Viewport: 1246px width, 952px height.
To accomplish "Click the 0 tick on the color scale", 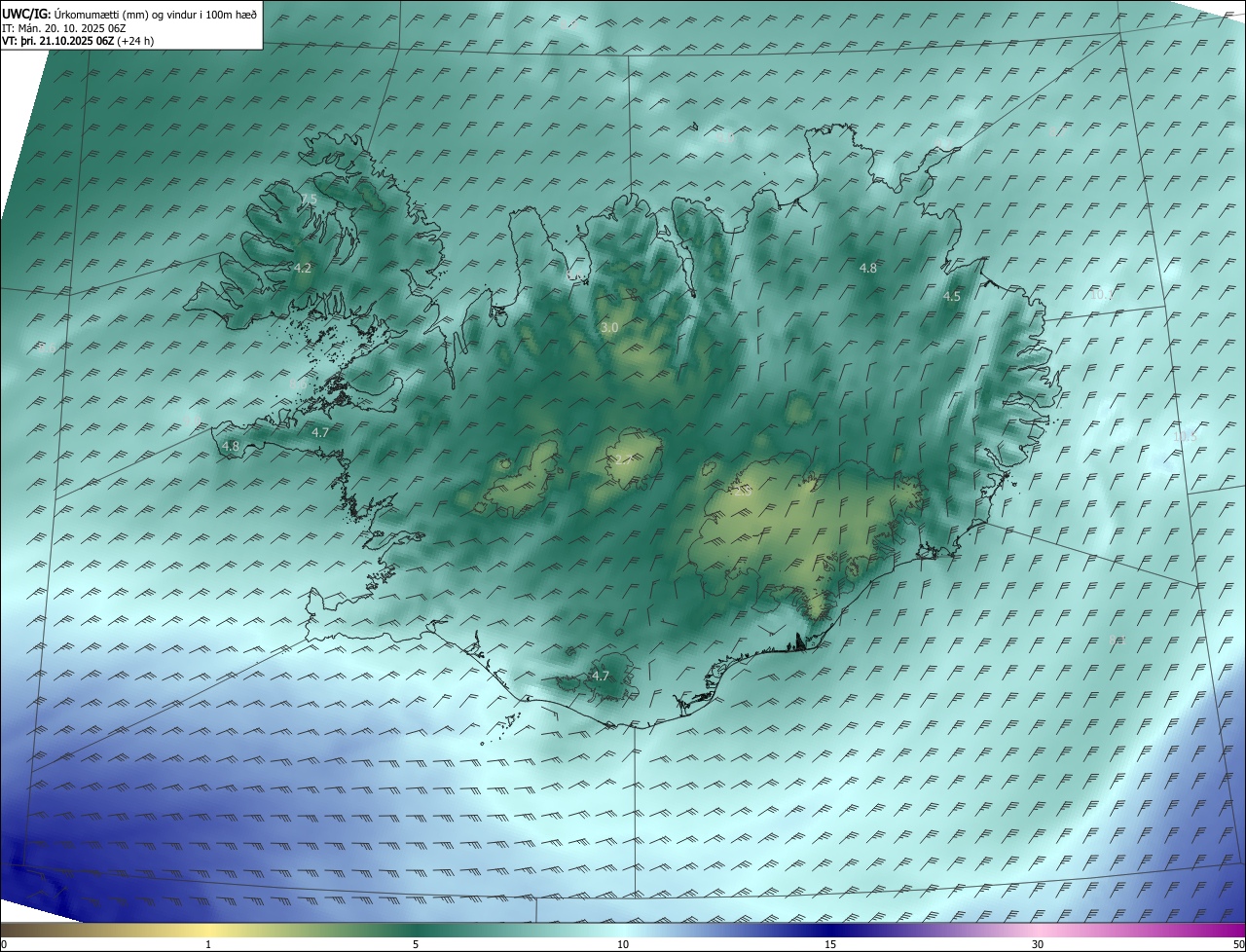I will pyautogui.click(x=4, y=945).
